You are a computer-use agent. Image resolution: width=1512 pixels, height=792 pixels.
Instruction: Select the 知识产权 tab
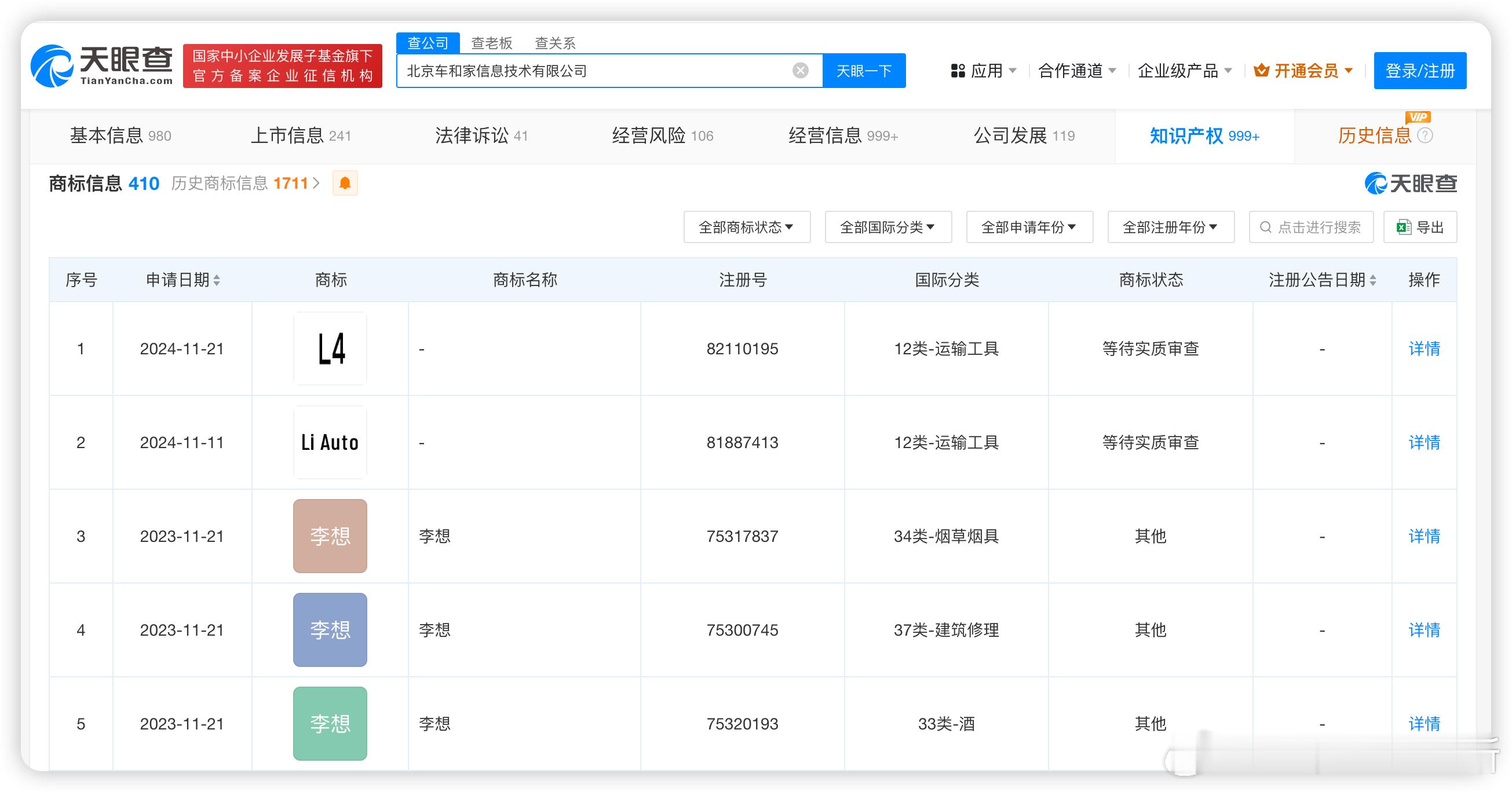pos(1204,135)
